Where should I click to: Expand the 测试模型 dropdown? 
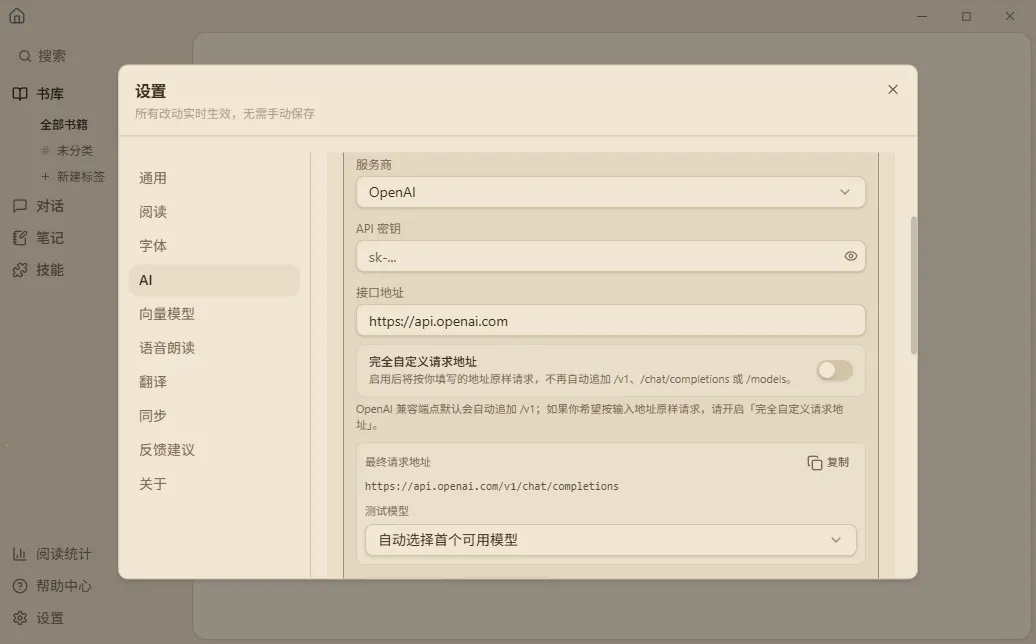(x=610, y=540)
